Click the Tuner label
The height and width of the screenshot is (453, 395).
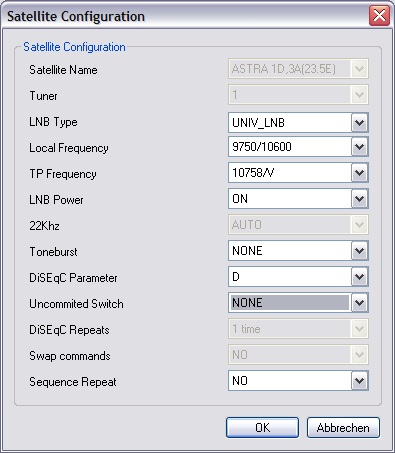[43, 96]
